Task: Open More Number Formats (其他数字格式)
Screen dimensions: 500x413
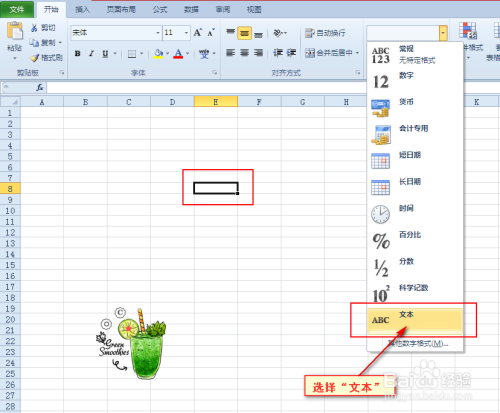Action: click(x=418, y=343)
